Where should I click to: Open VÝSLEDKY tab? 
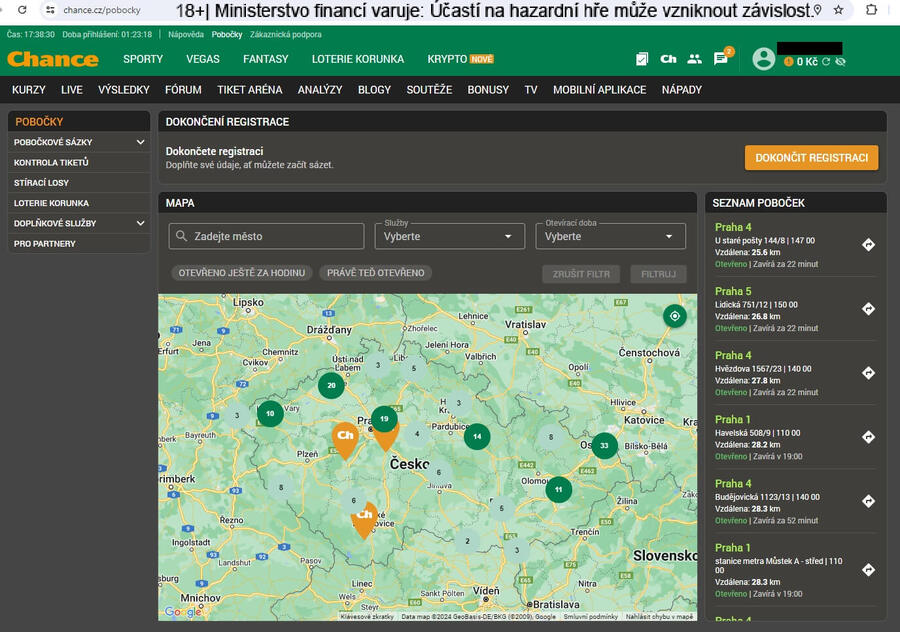click(x=123, y=90)
